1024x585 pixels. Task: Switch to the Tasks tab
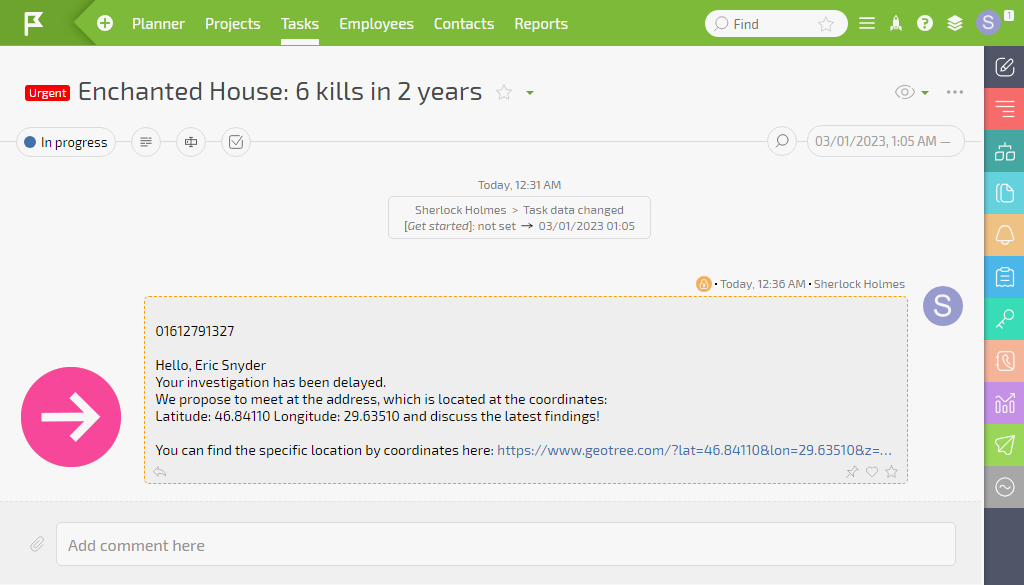pyautogui.click(x=300, y=24)
